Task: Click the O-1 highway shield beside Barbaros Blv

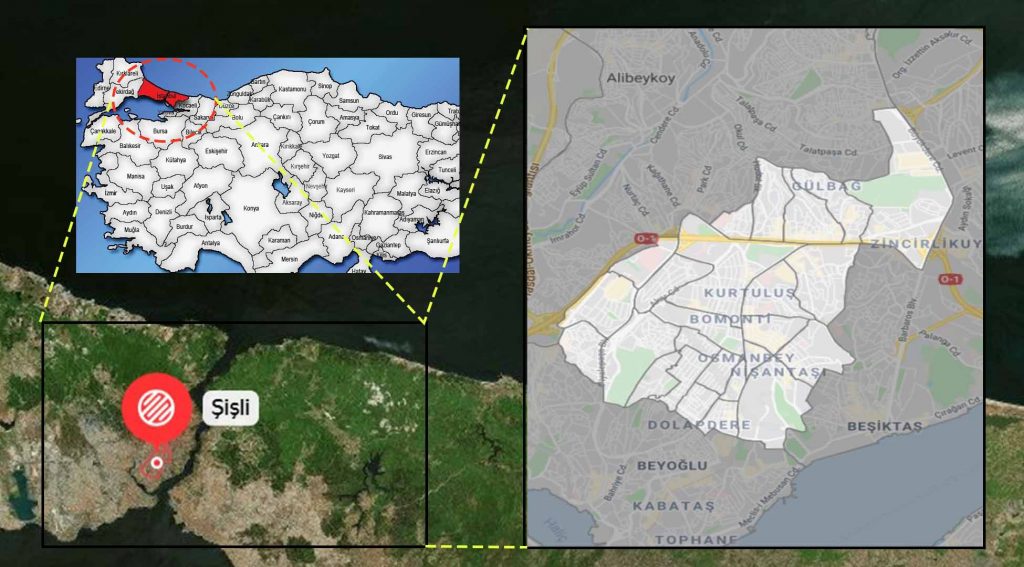Action: (x=950, y=280)
